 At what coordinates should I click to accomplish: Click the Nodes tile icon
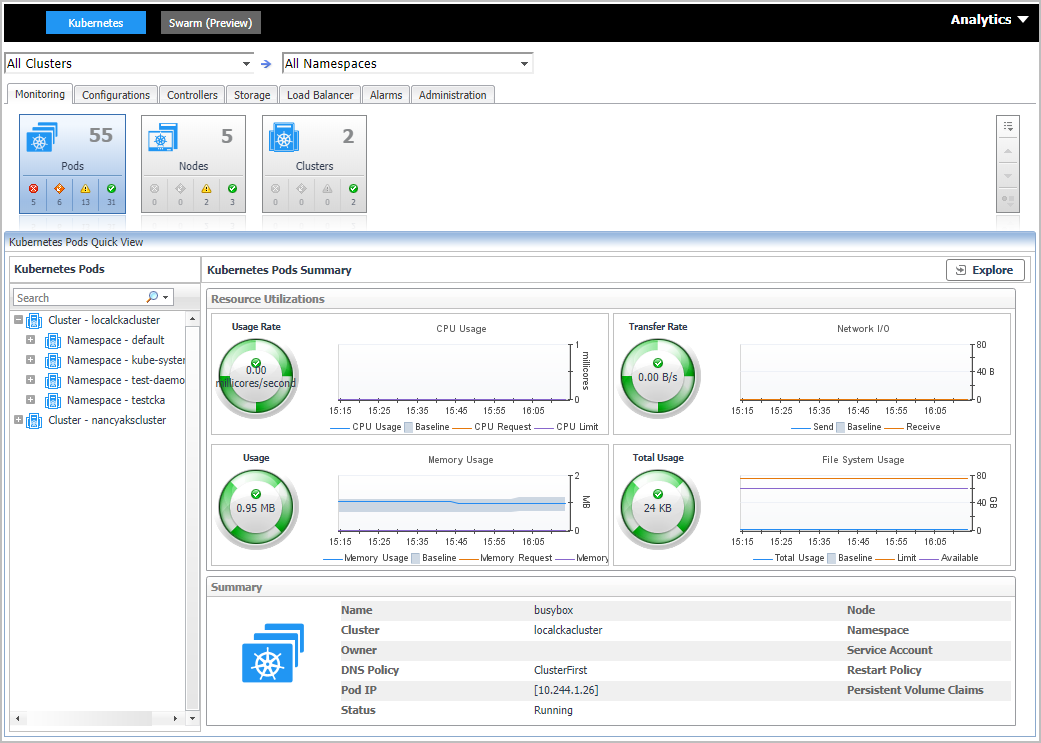click(x=163, y=138)
